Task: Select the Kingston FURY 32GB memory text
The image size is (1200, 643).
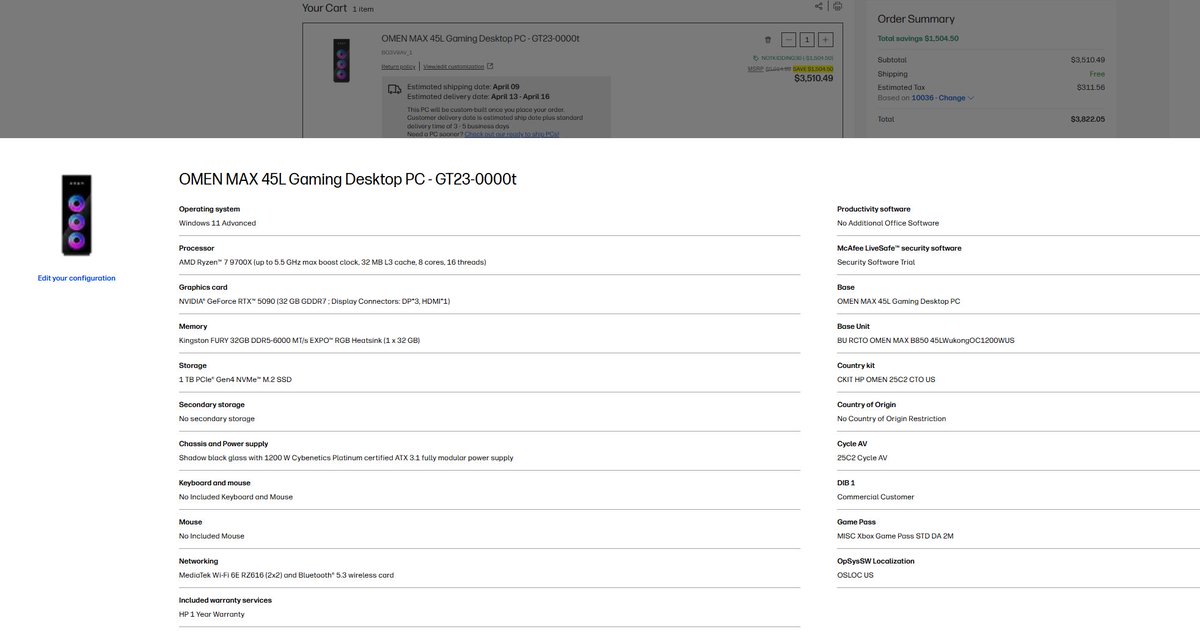Action: coord(299,340)
